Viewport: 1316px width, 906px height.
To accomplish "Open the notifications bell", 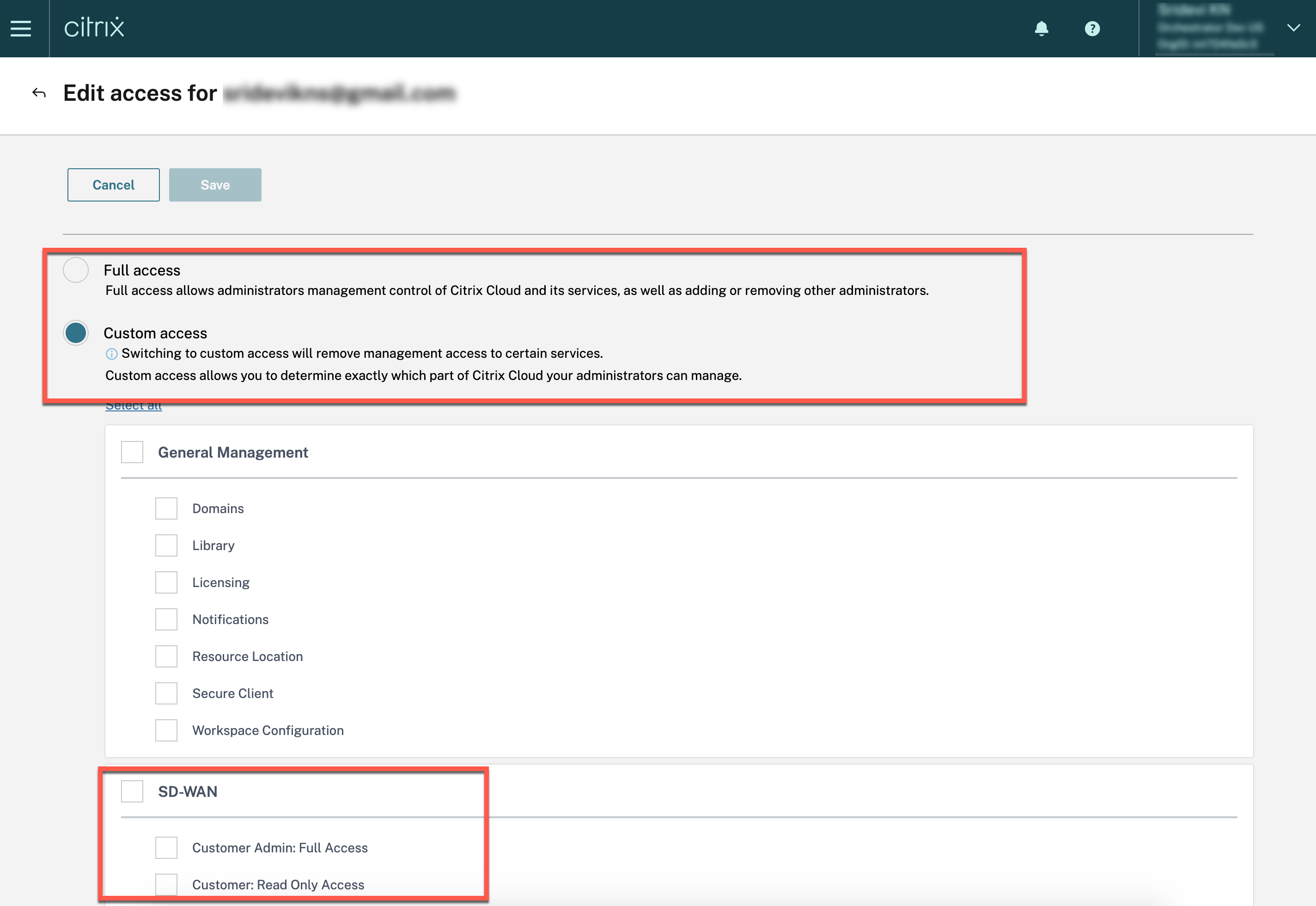I will tap(1042, 28).
